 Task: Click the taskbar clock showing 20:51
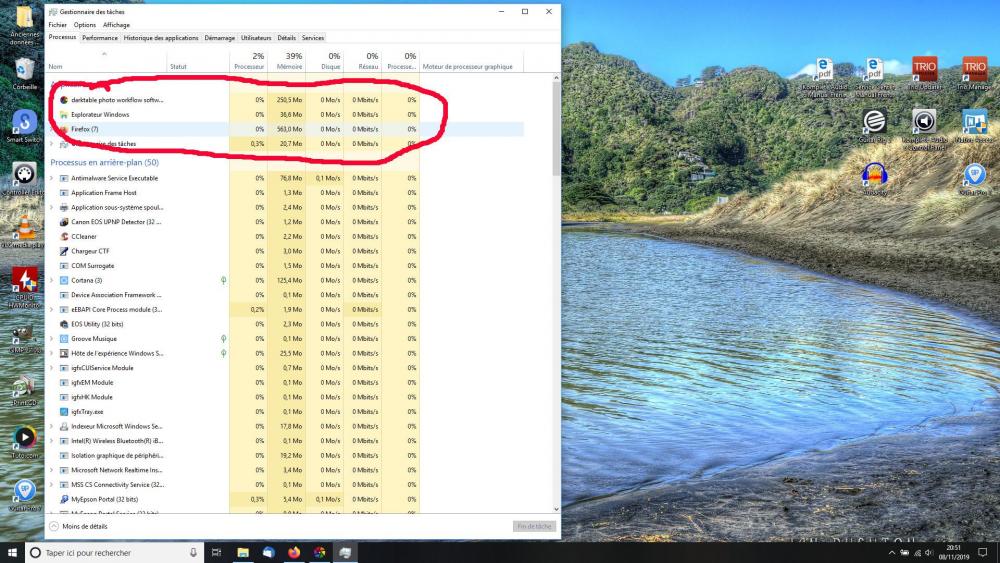[953, 552]
